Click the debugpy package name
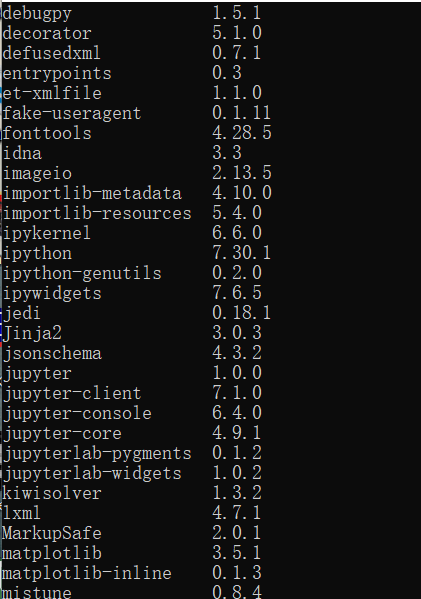Viewport: 421px width, 599px height. point(37,14)
